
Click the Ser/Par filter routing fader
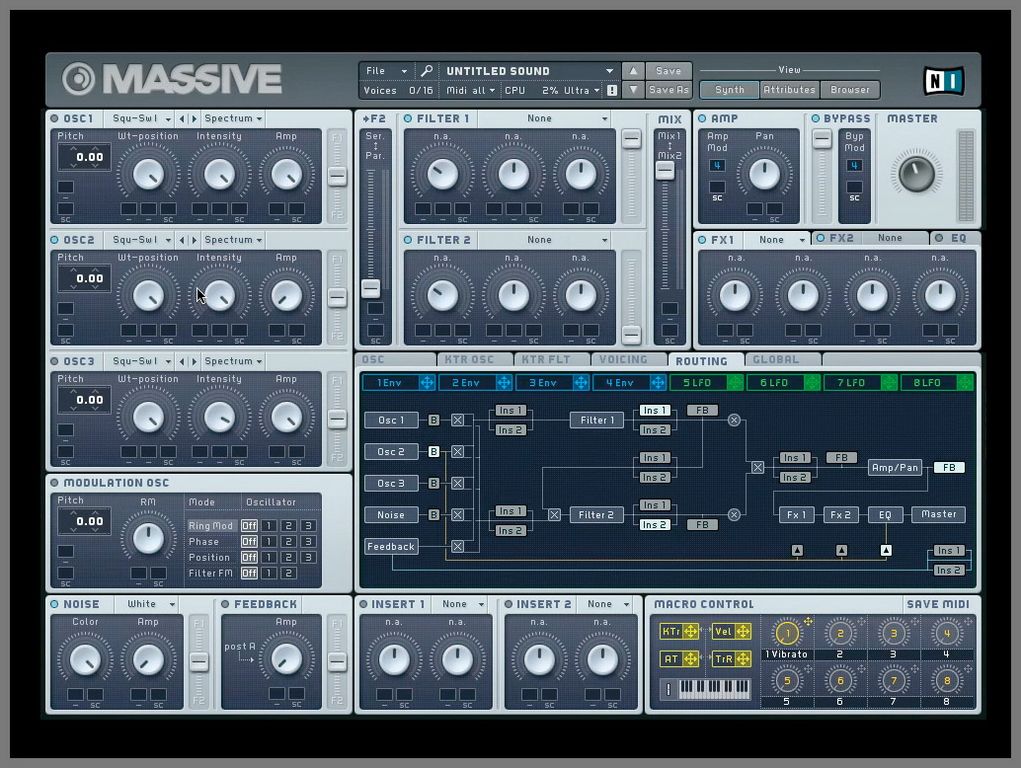[x=371, y=288]
